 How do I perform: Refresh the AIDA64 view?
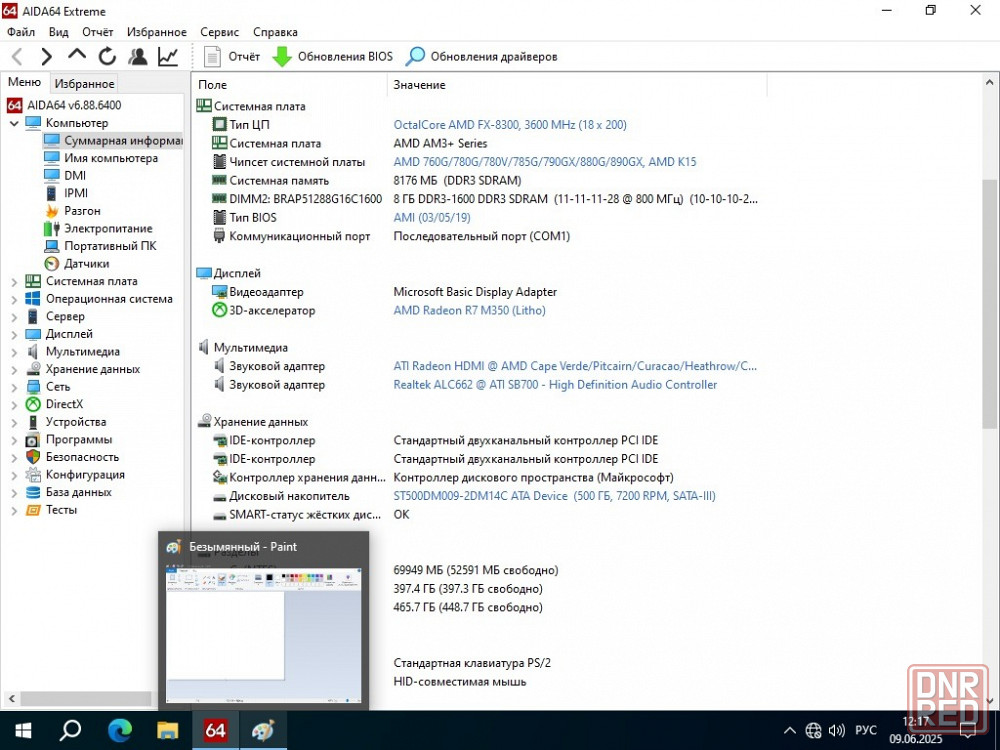107,57
